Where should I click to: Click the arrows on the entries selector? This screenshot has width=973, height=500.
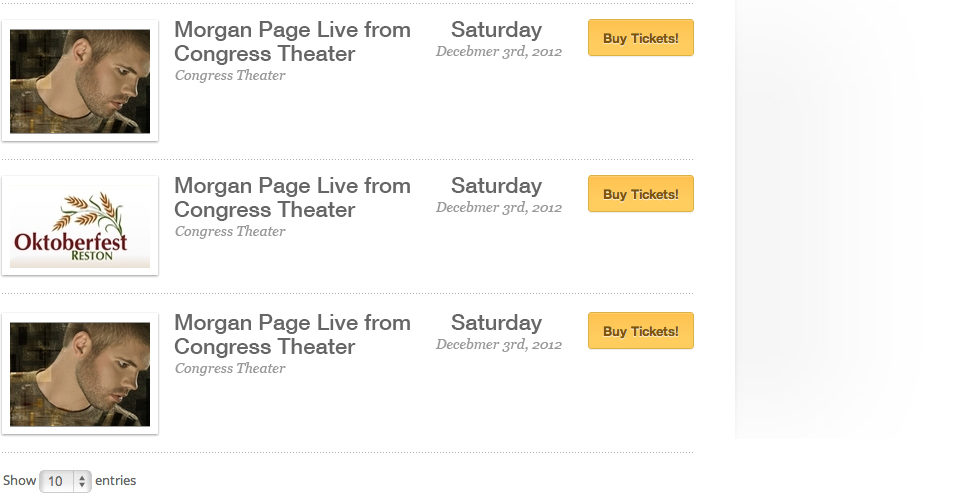(82, 481)
